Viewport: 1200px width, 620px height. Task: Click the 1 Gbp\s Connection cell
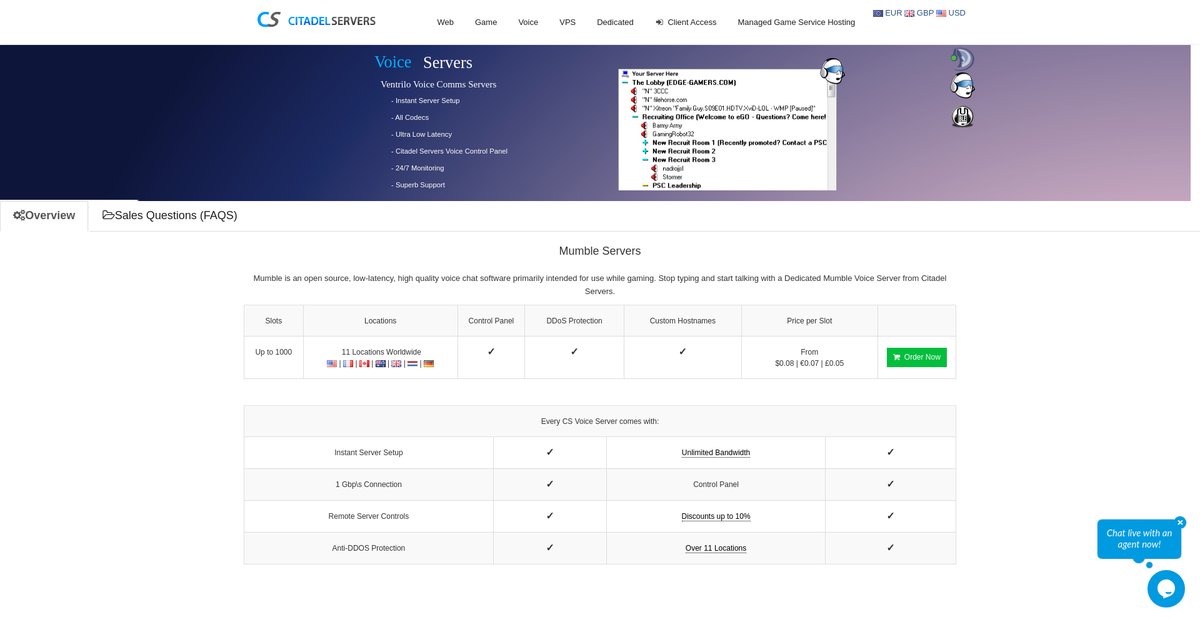pos(368,485)
